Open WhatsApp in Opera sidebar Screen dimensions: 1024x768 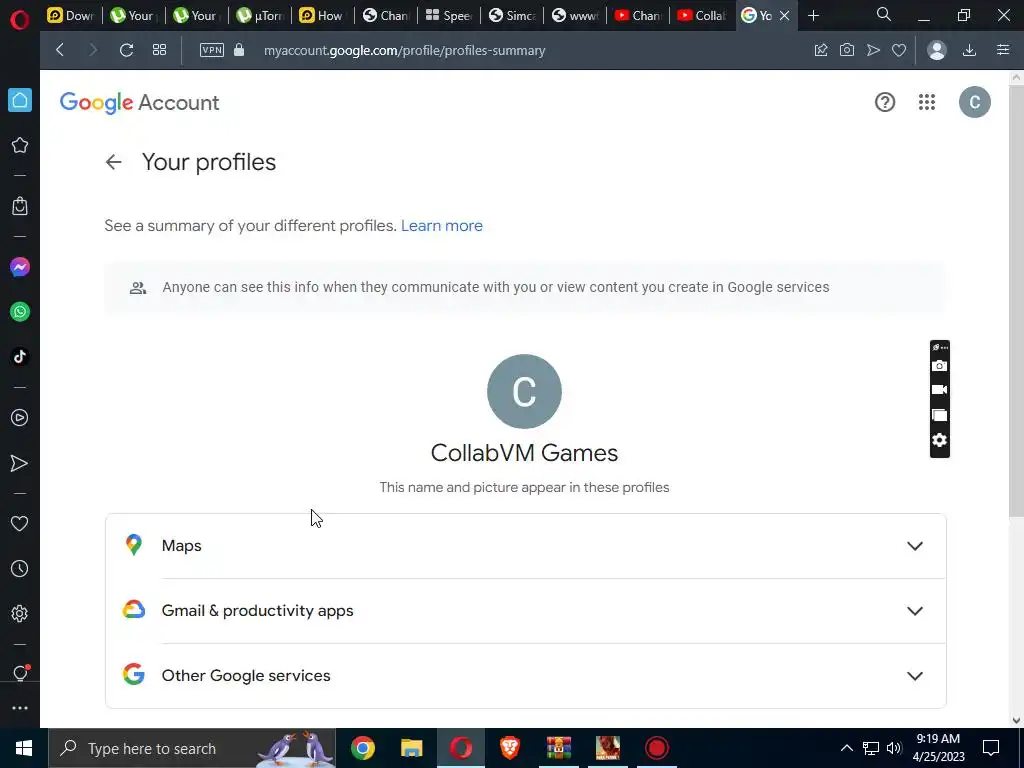click(20, 312)
